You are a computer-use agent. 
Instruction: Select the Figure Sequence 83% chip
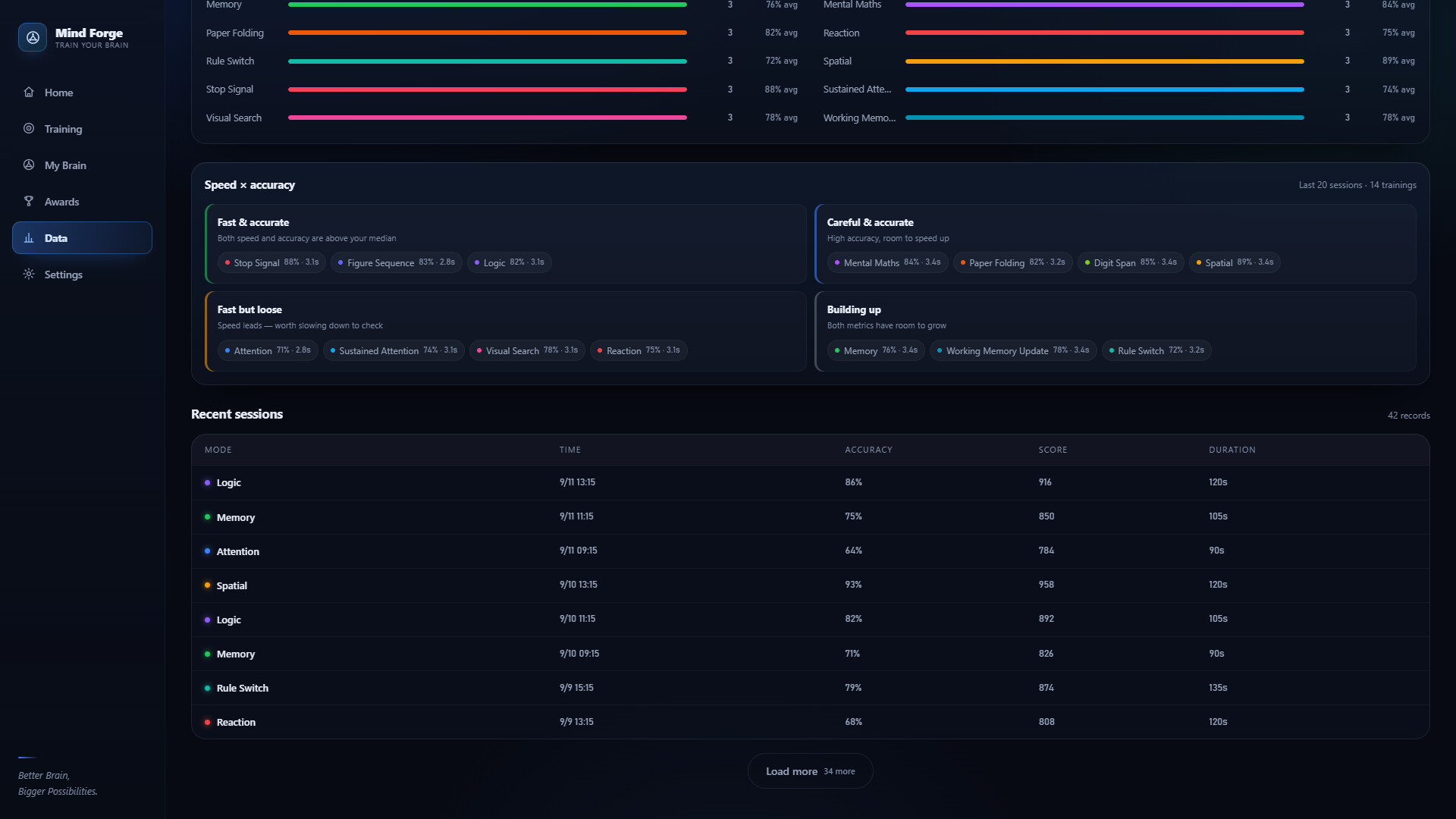397,262
